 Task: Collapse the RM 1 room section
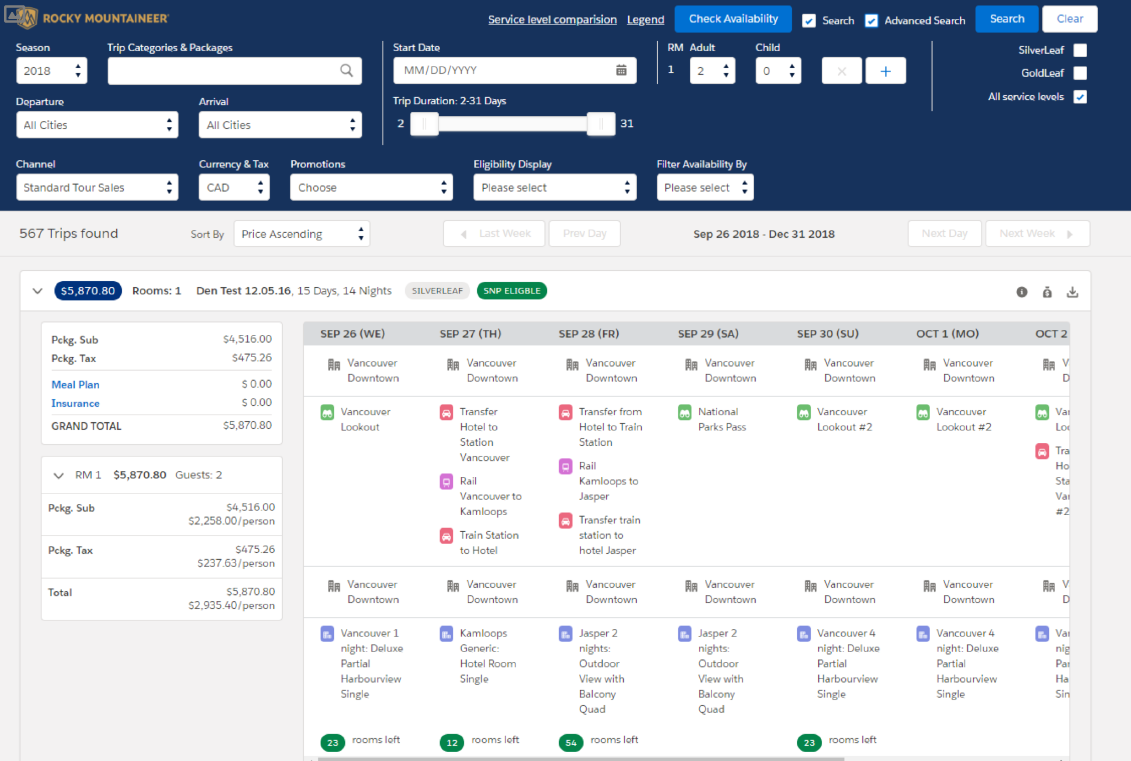[x=58, y=475]
